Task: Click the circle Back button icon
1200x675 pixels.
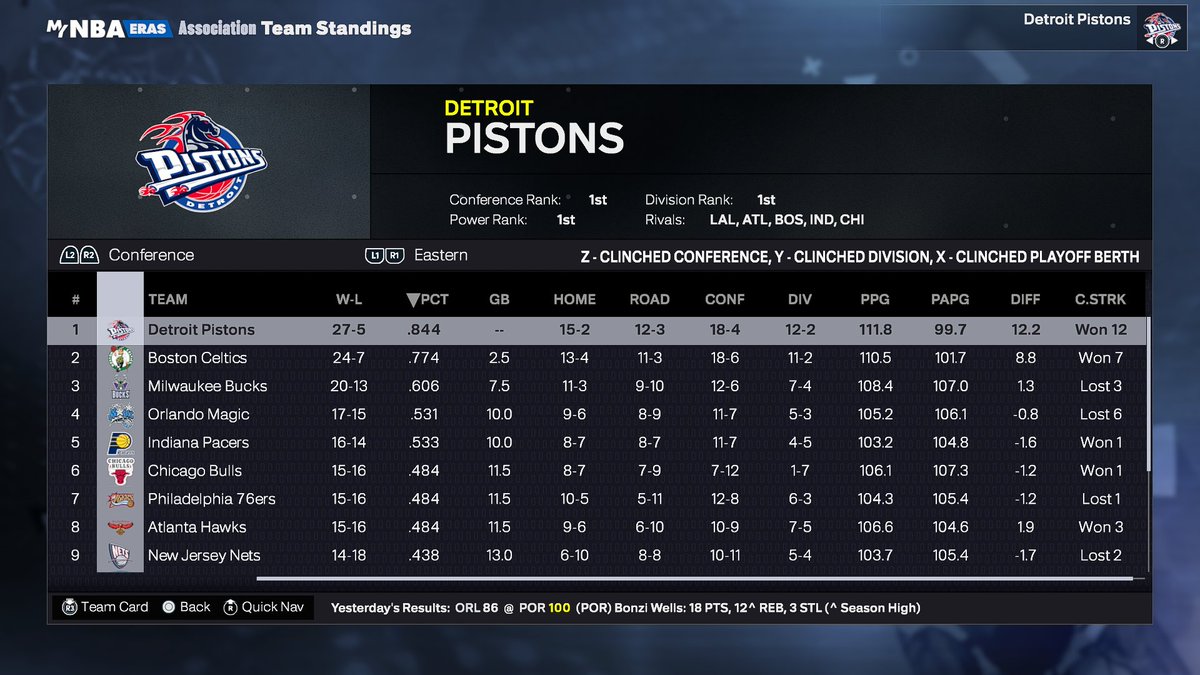Action: [168, 607]
